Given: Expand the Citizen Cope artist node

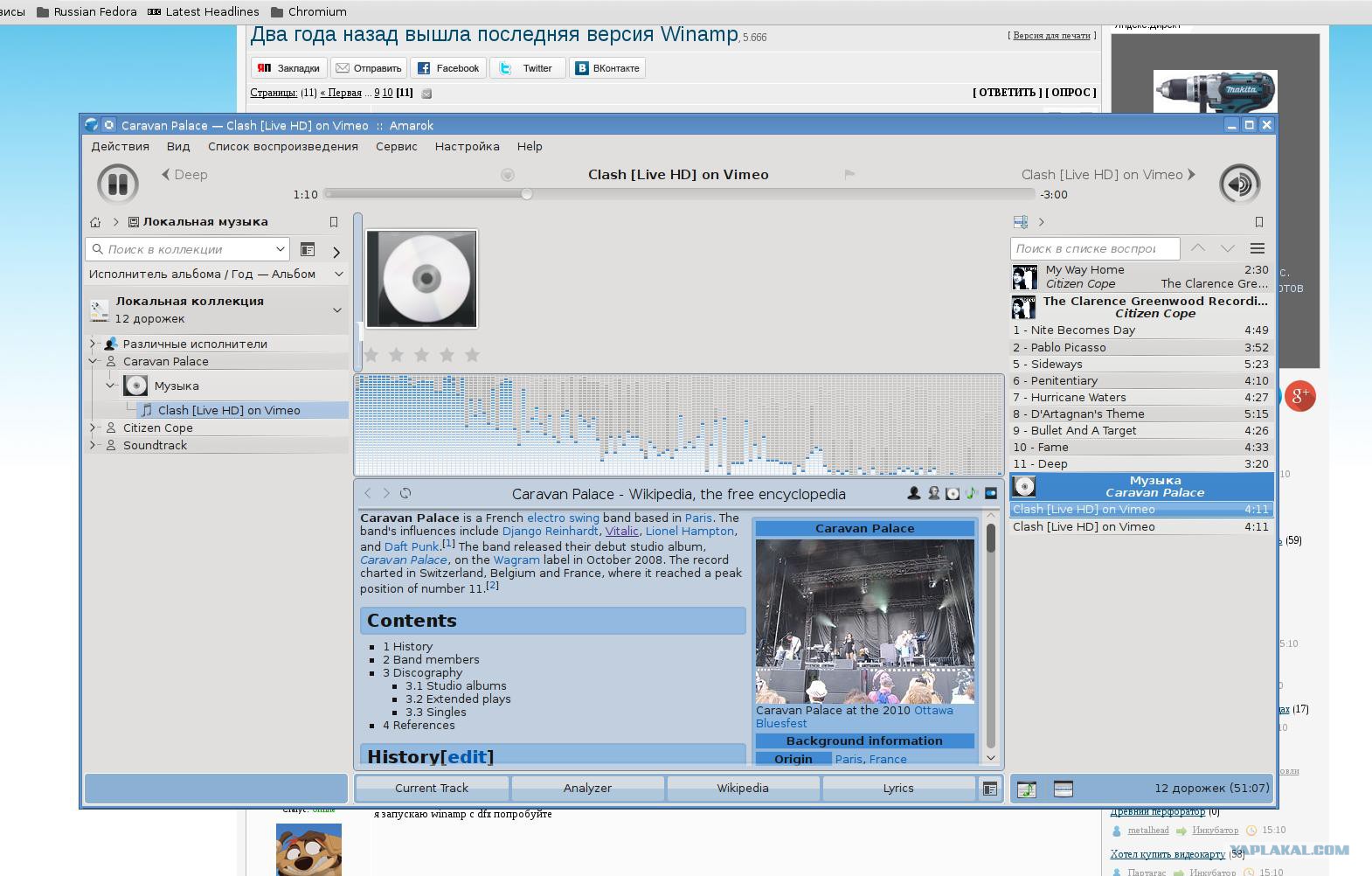Looking at the screenshot, I should point(93,428).
